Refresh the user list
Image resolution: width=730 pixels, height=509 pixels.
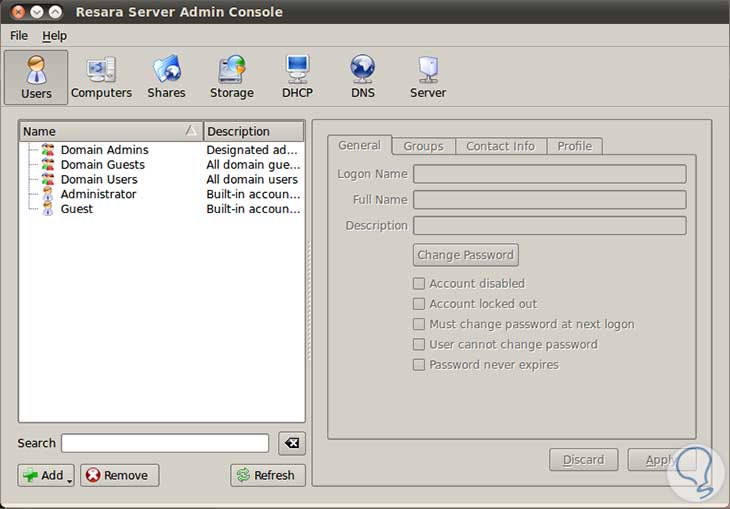[268, 475]
